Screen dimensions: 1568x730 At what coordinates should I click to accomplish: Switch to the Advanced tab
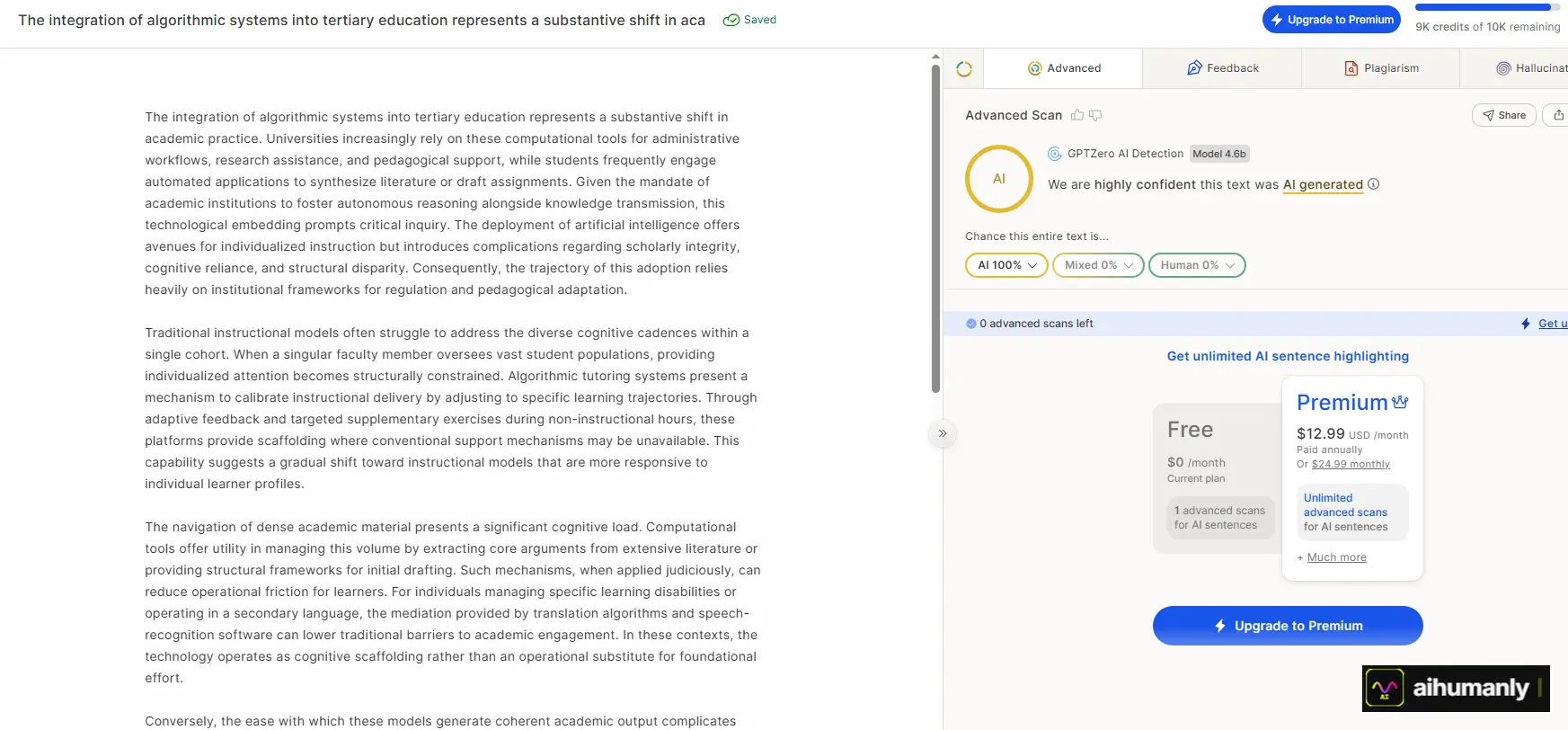[x=1063, y=68]
